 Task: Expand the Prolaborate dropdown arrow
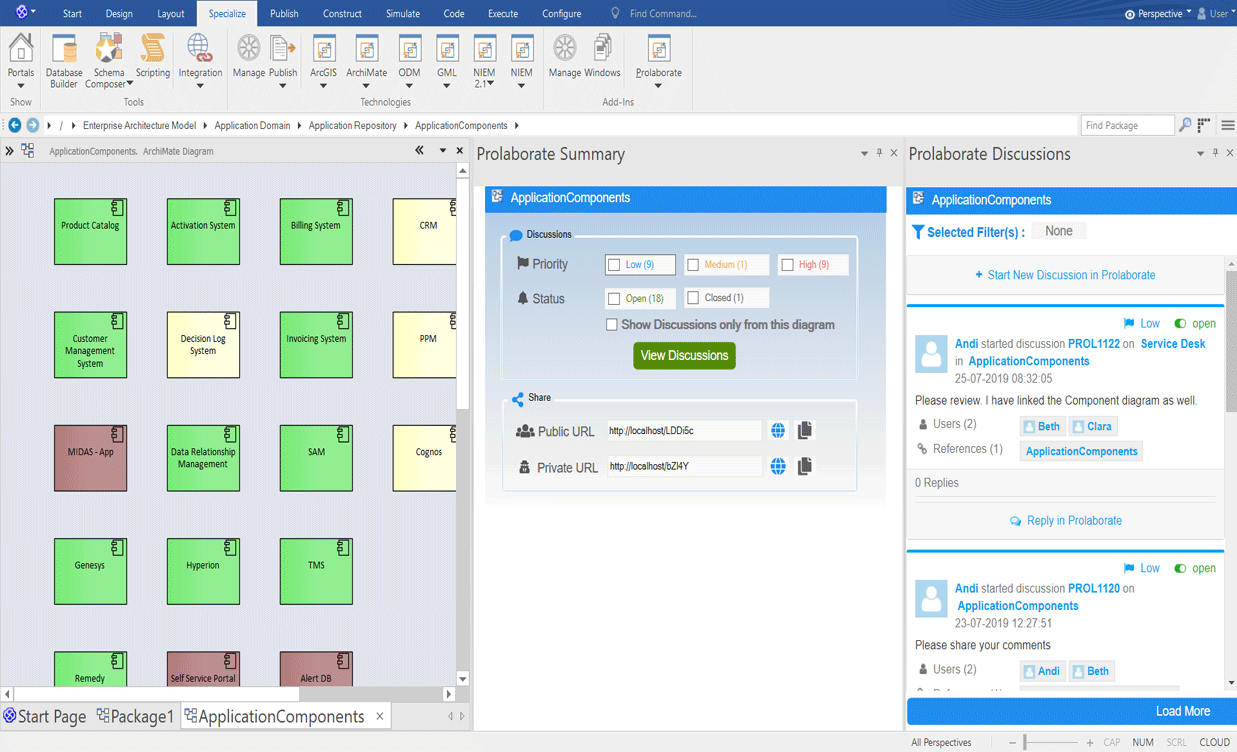(658, 86)
